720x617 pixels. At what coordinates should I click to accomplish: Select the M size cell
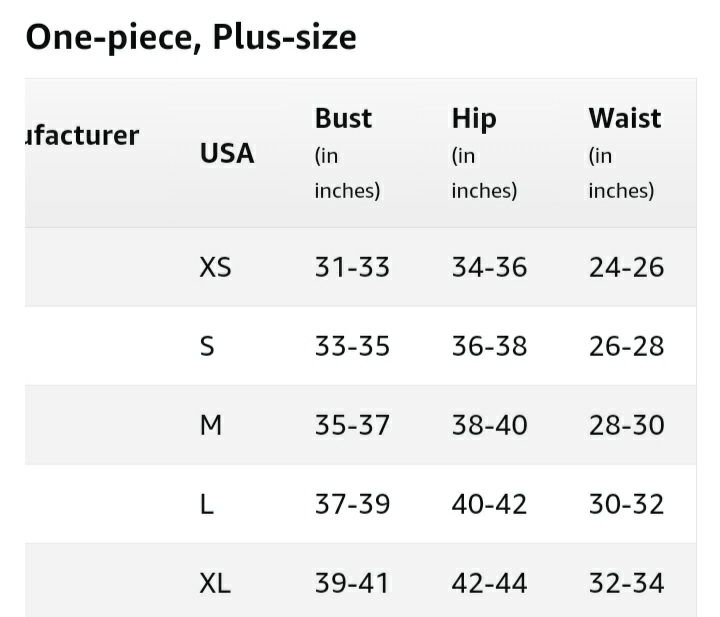211,425
